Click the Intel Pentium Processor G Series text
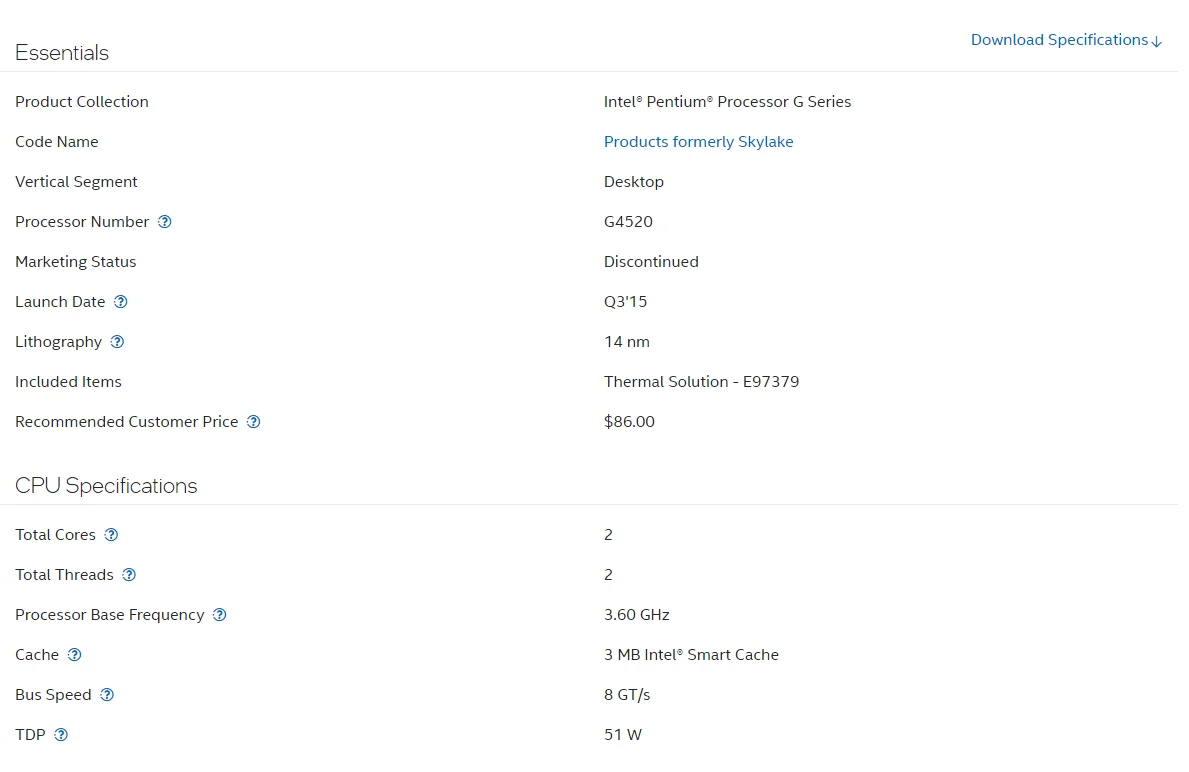This screenshot has width=1189, height=772. pyautogui.click(x=727, y=102)
